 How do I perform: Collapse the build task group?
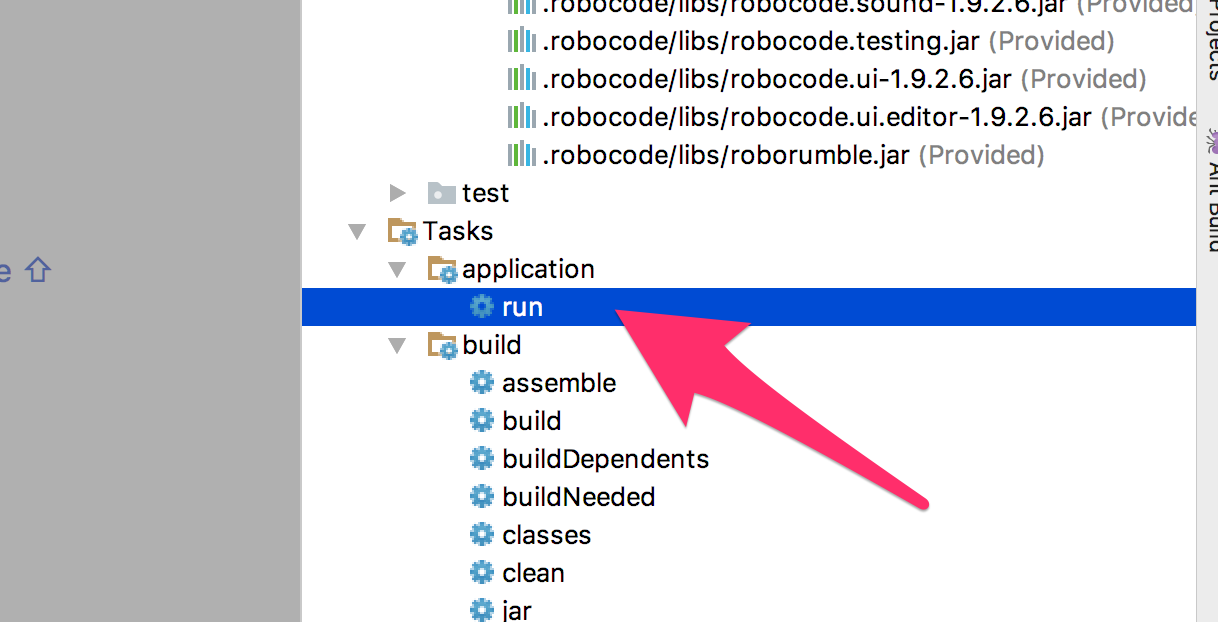point(398,345)
